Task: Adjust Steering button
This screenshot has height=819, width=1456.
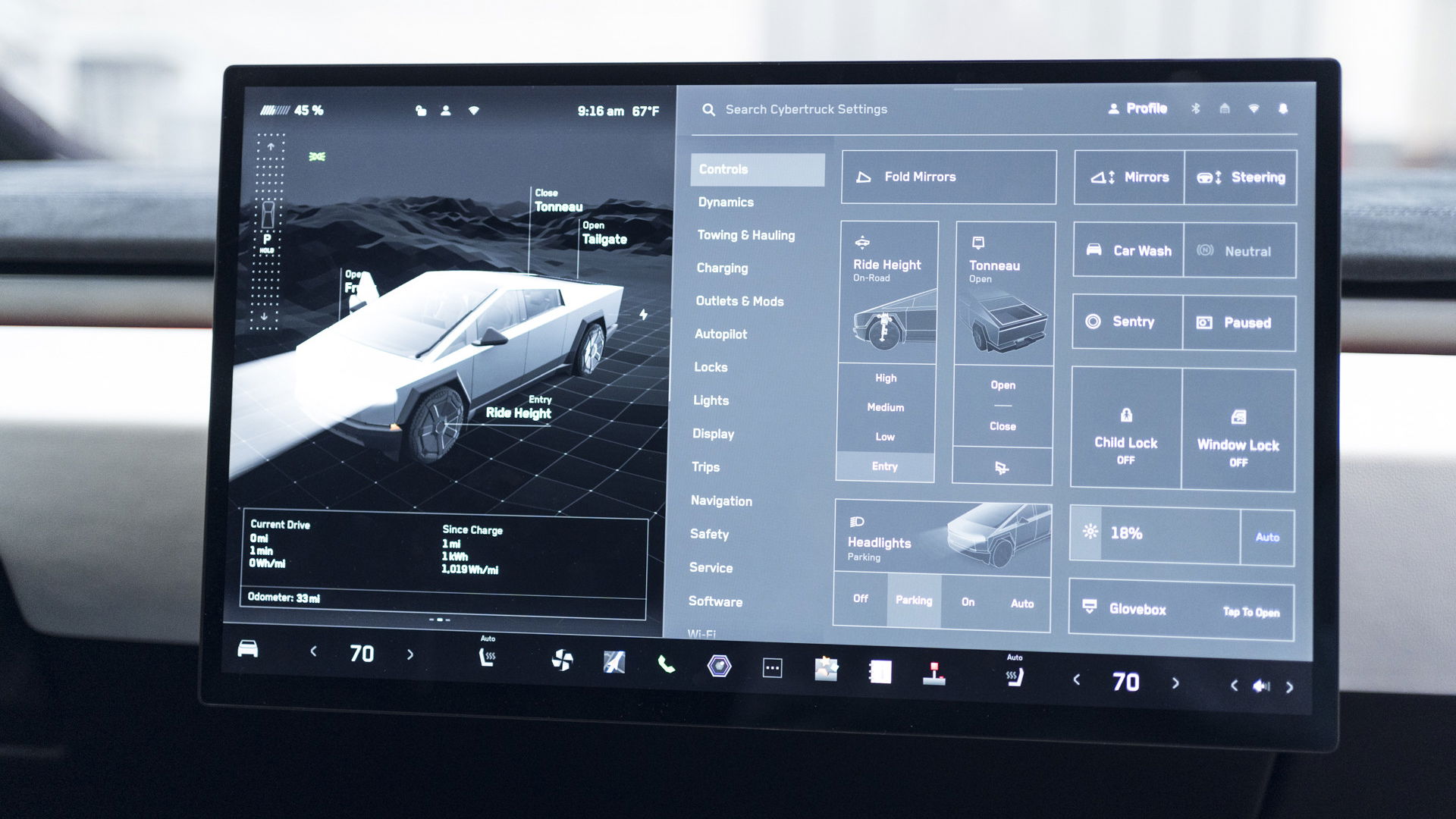Action: (1241, 177)
